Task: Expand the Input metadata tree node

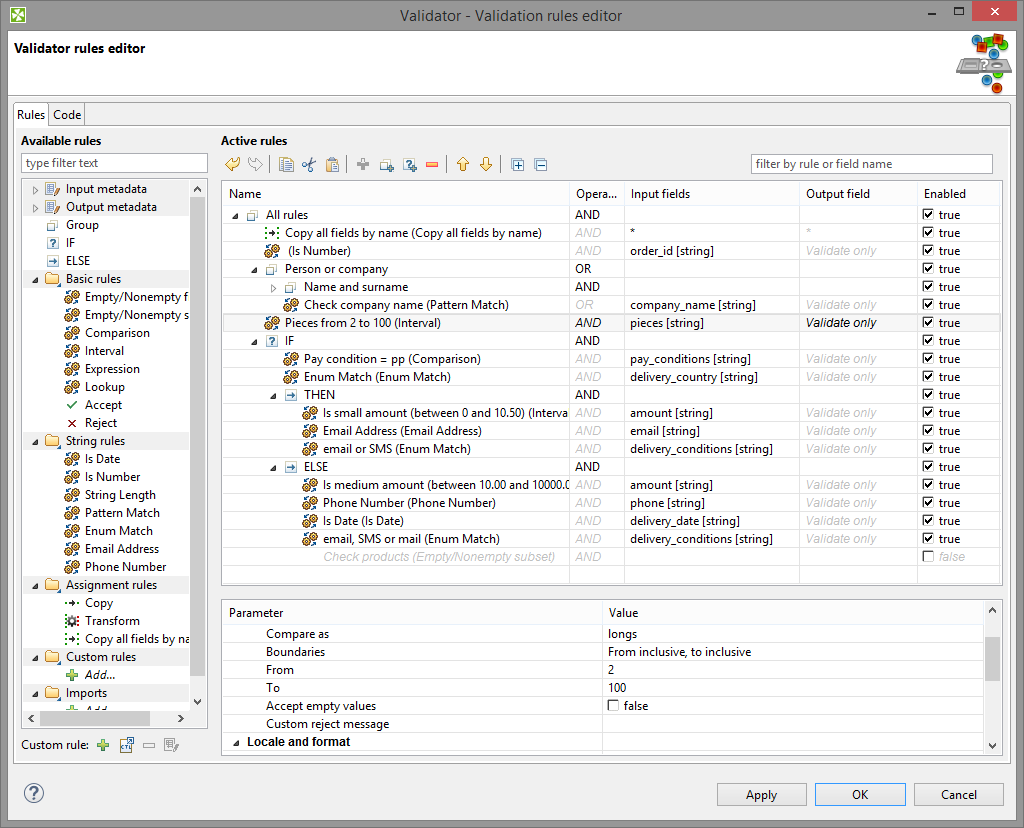Action: click(x=36, y=190)
